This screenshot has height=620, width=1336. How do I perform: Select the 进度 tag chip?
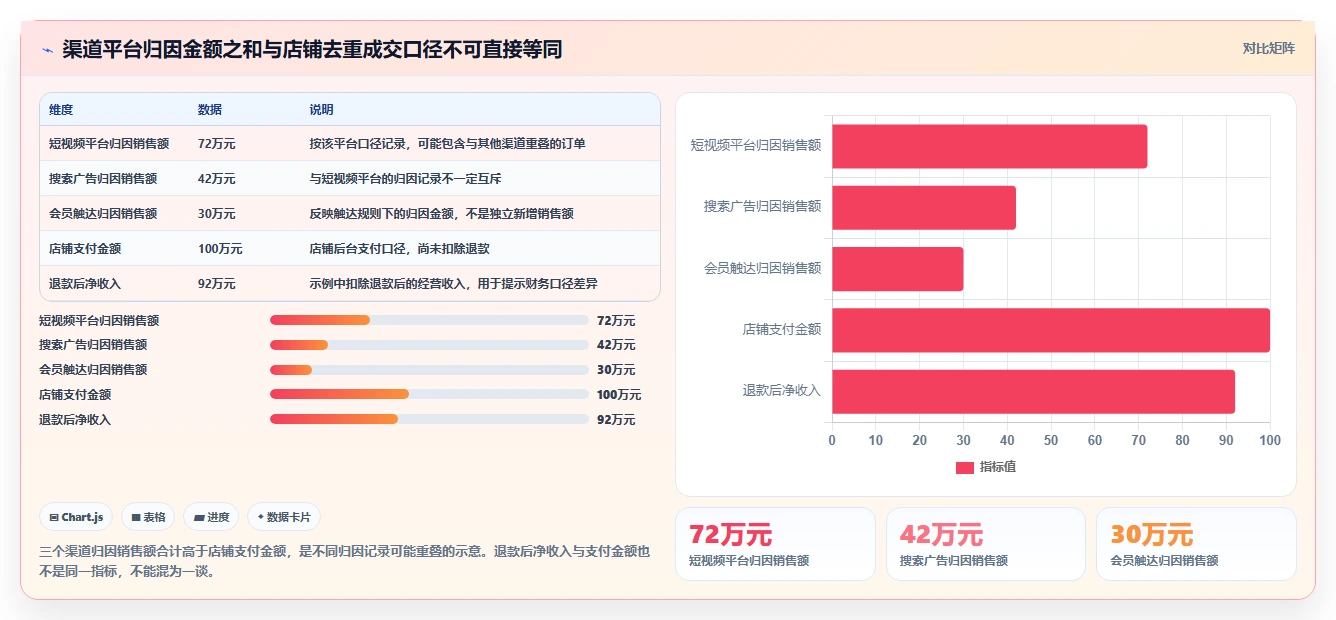click(211, 517)
